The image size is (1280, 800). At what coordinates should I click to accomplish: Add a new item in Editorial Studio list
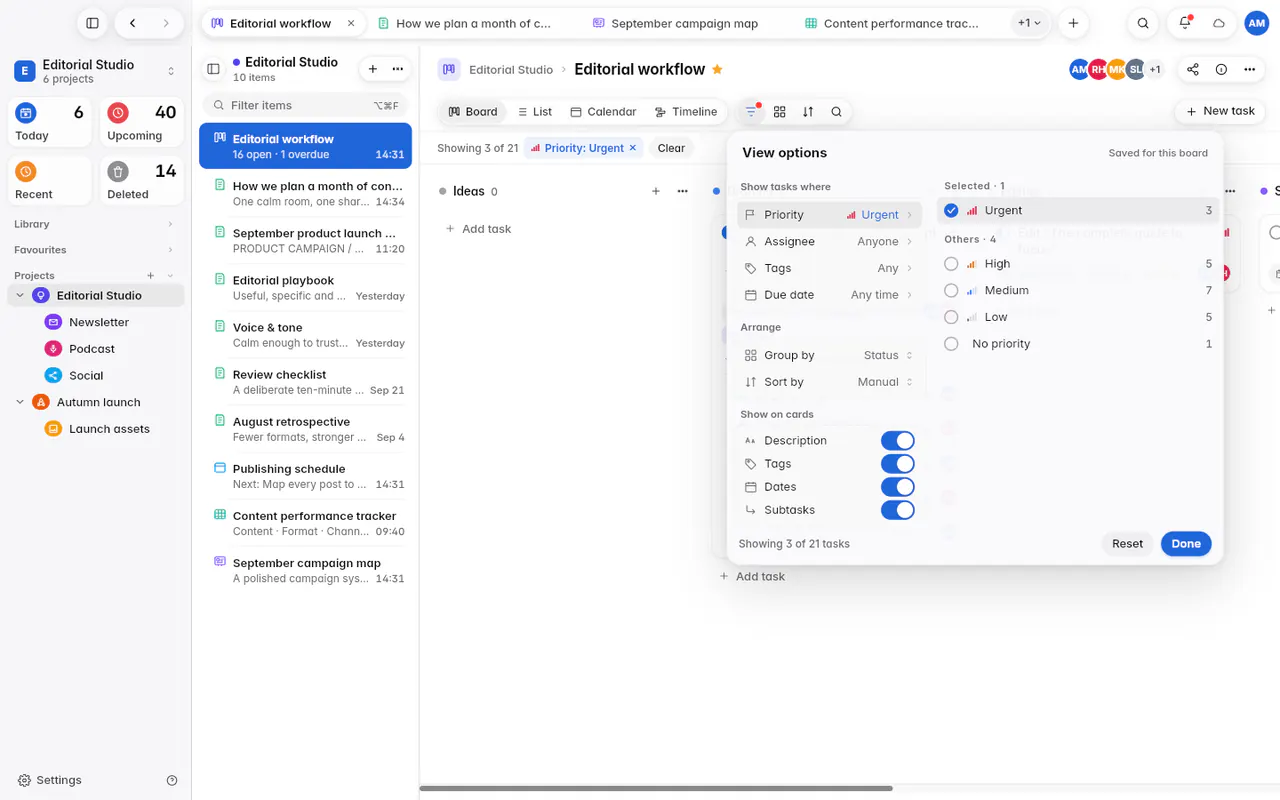click(373, 69)
